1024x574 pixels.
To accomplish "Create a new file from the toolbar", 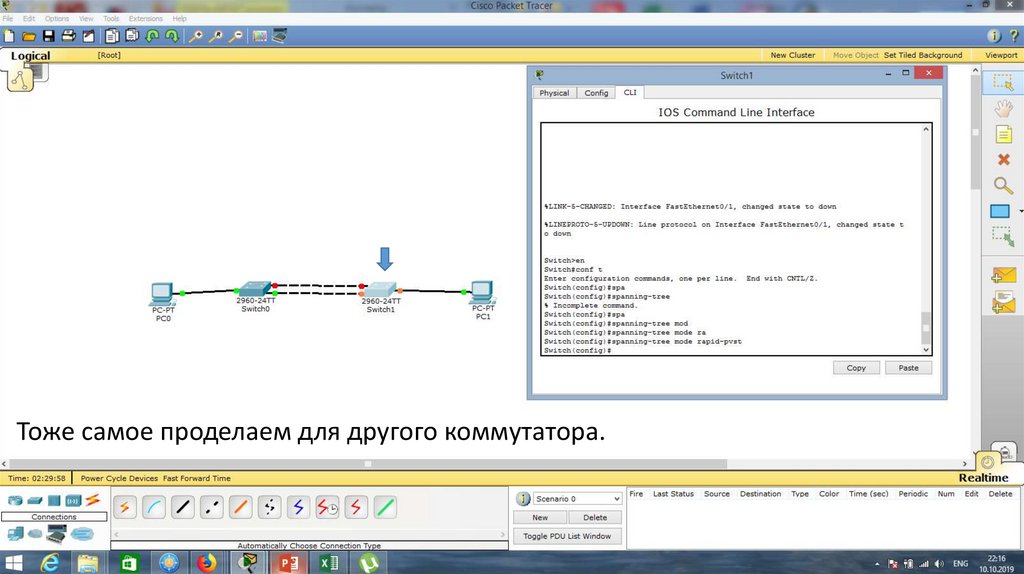I will (9, 37).
